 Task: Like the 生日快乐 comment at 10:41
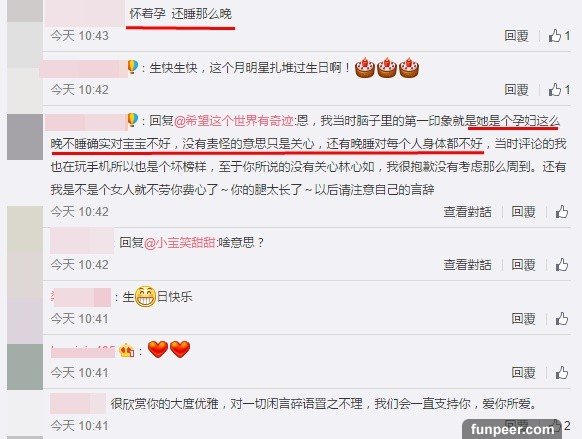pos(562,319)
